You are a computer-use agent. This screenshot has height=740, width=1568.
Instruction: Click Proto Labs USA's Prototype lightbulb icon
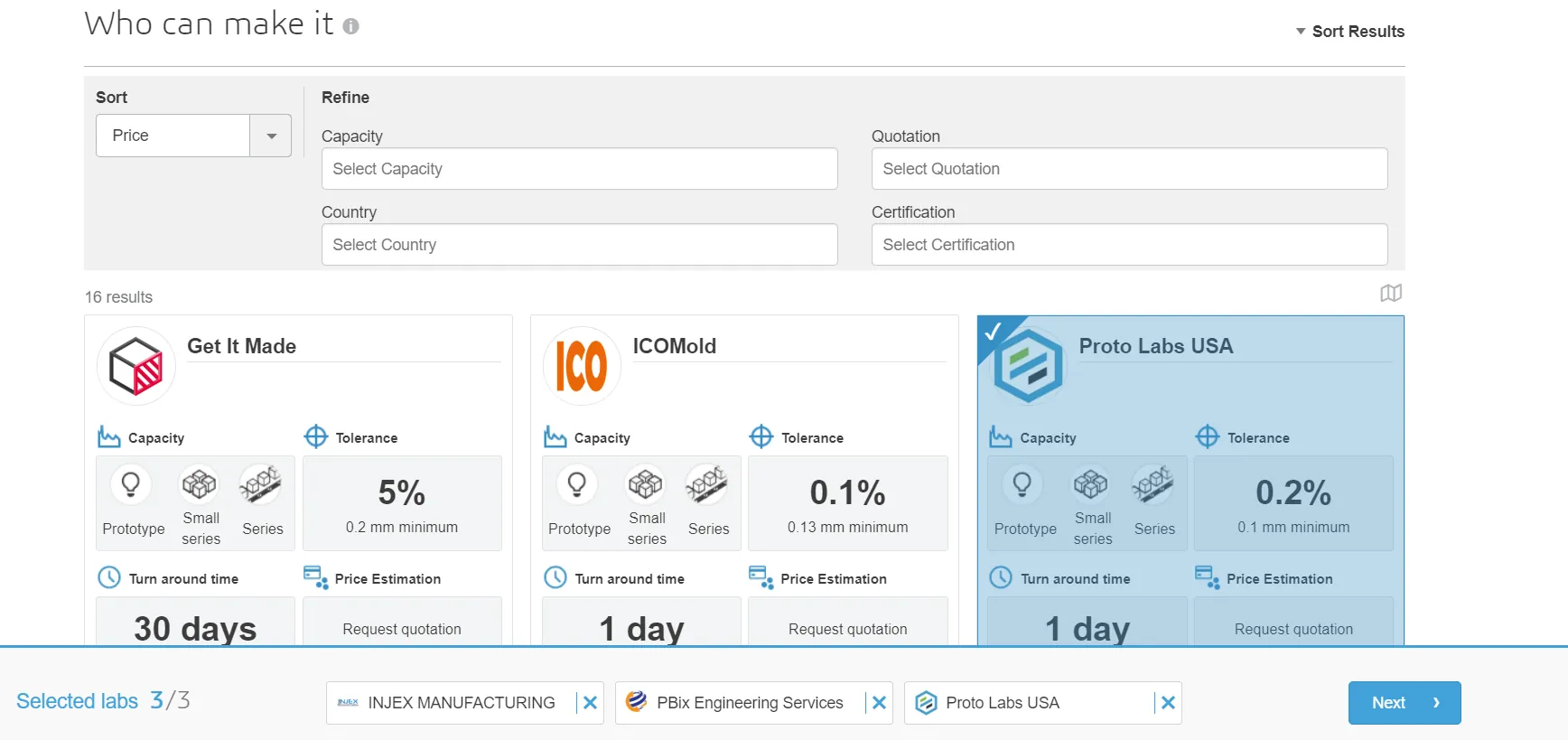(1022, 484)
